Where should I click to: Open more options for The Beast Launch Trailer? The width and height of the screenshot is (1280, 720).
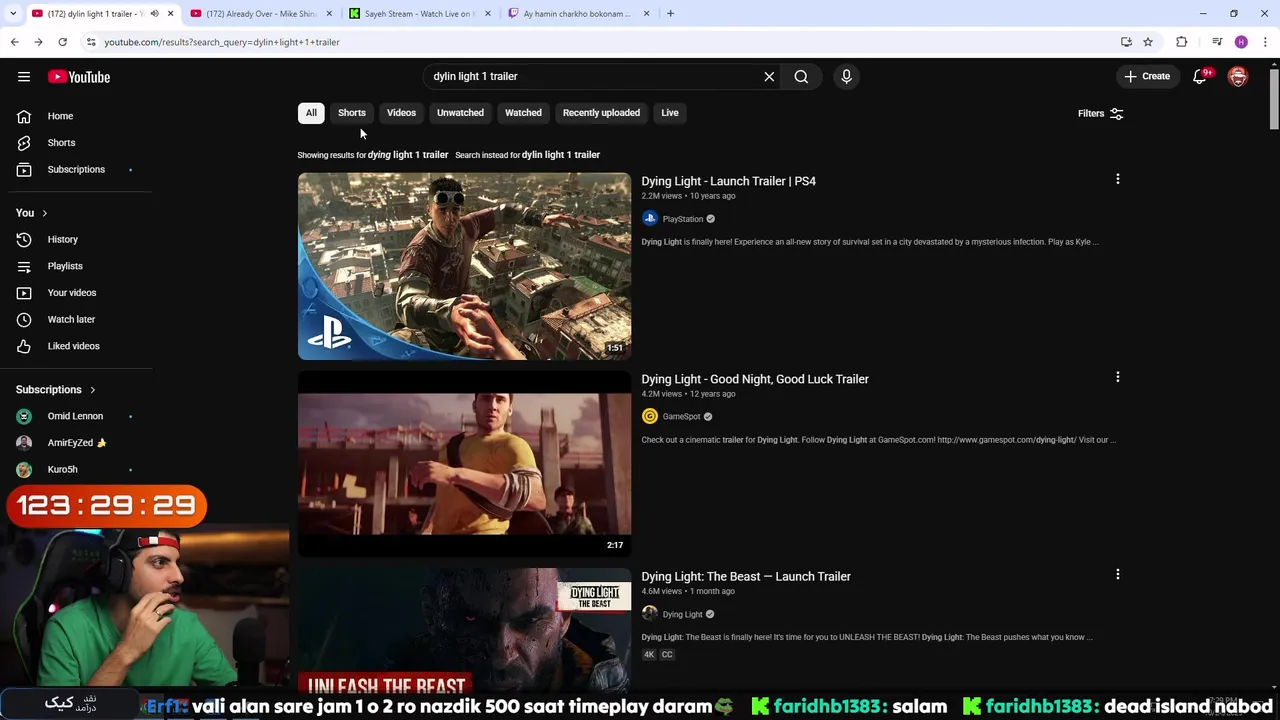(1117, 574)
